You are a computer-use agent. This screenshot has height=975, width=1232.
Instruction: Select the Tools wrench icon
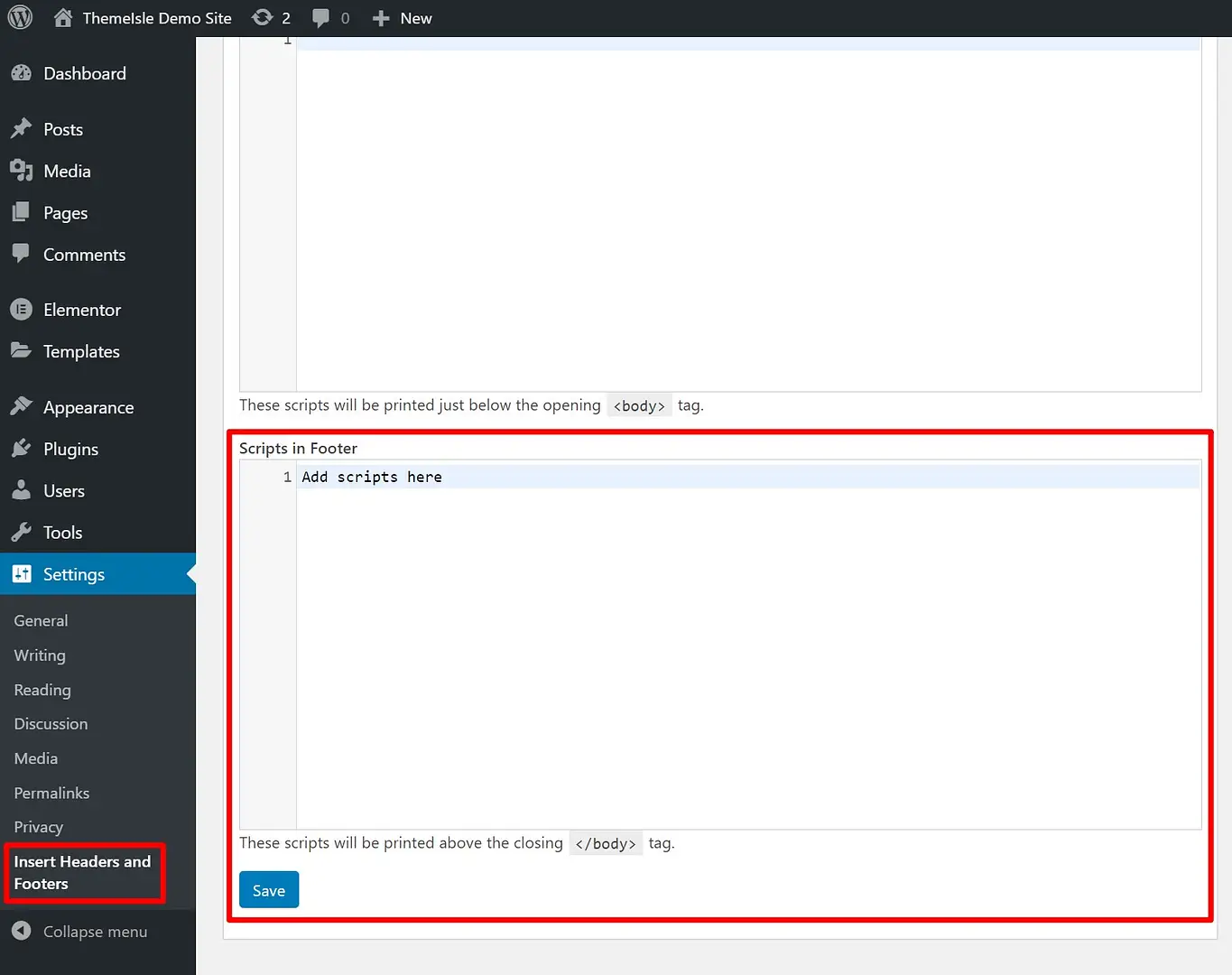point(22,532)
